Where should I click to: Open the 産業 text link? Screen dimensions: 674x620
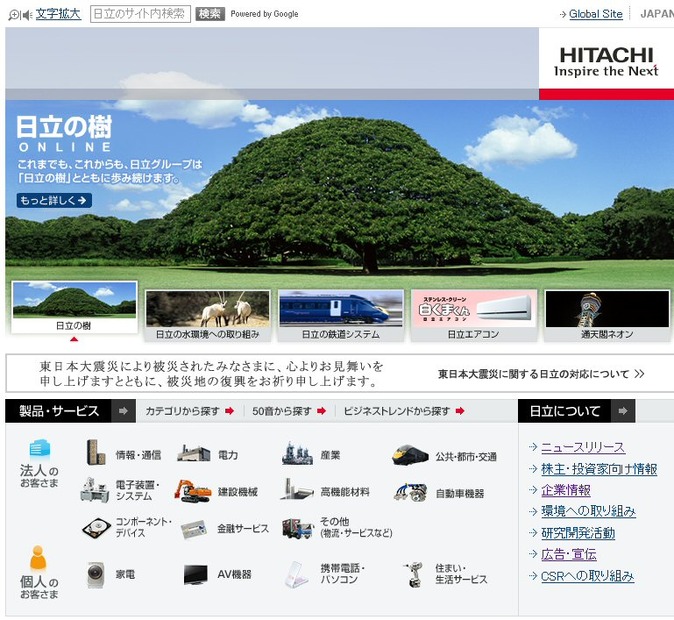point(330,455)
